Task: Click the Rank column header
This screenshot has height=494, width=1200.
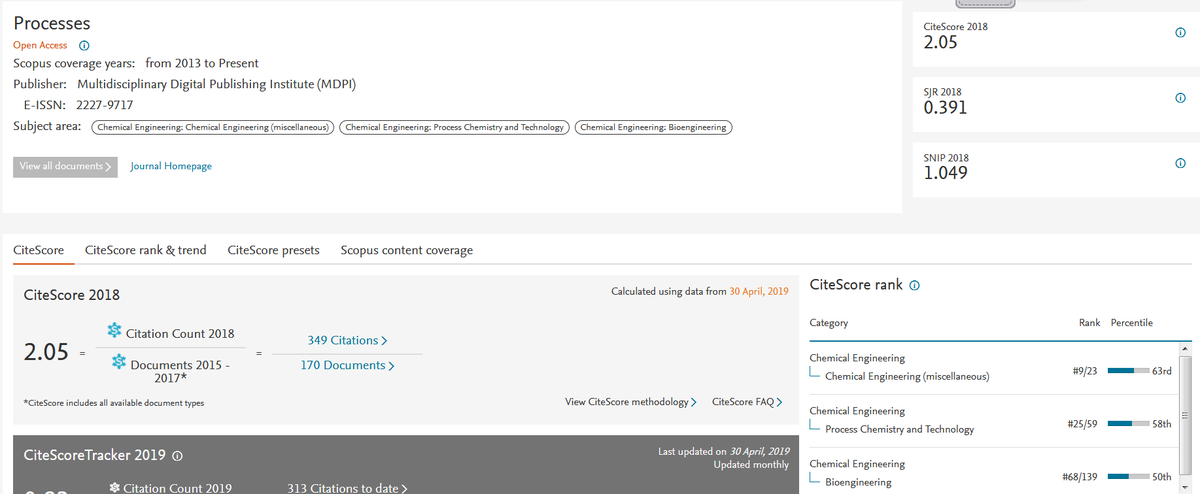Action: click(x=1089, y=323)
